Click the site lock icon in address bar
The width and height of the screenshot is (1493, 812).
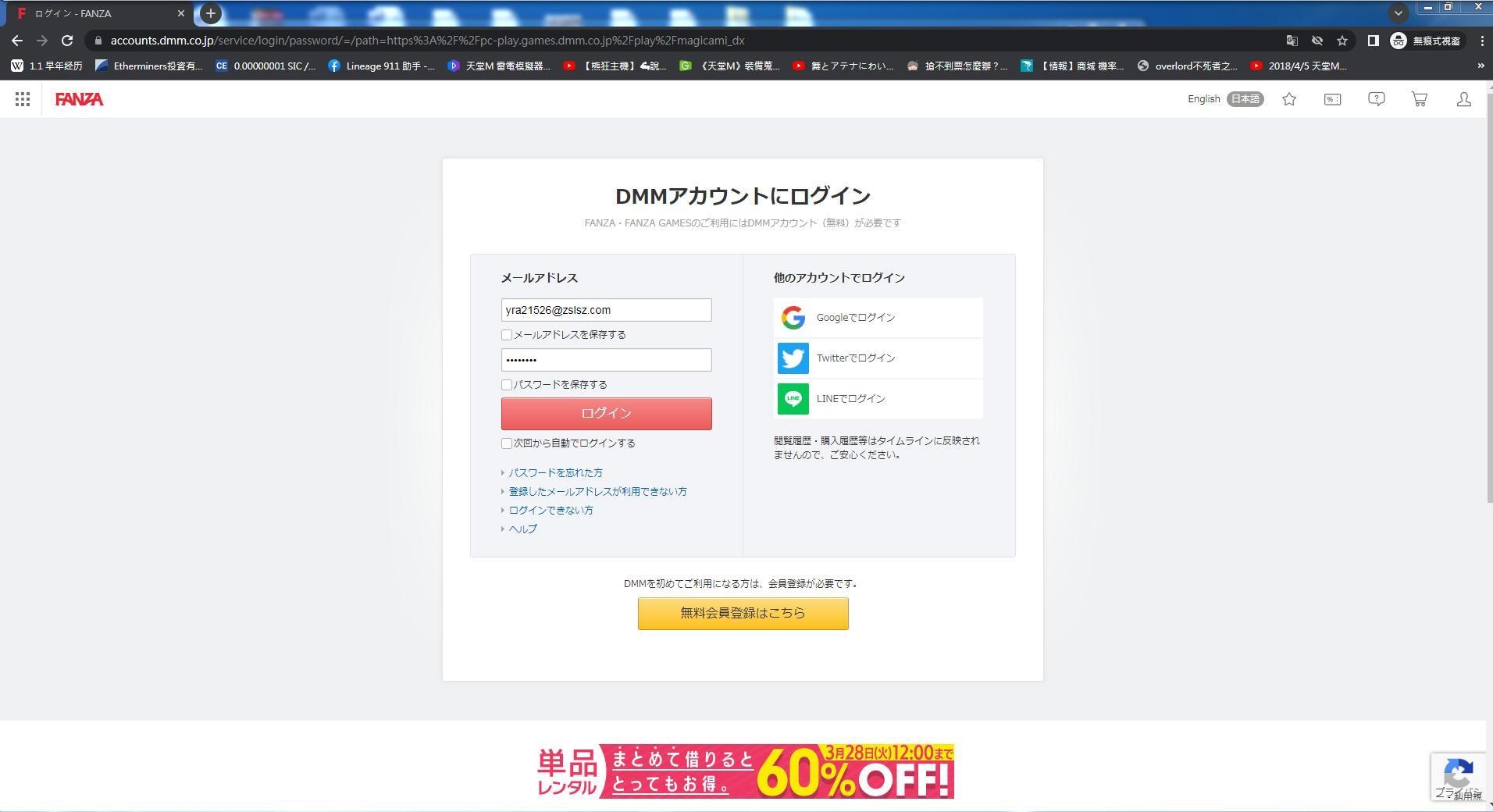point(98,41)
